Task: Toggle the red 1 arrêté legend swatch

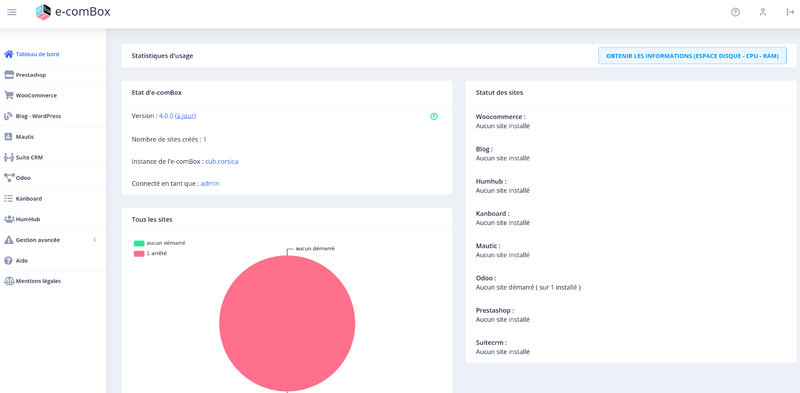Action: click(x=139, y=253)
